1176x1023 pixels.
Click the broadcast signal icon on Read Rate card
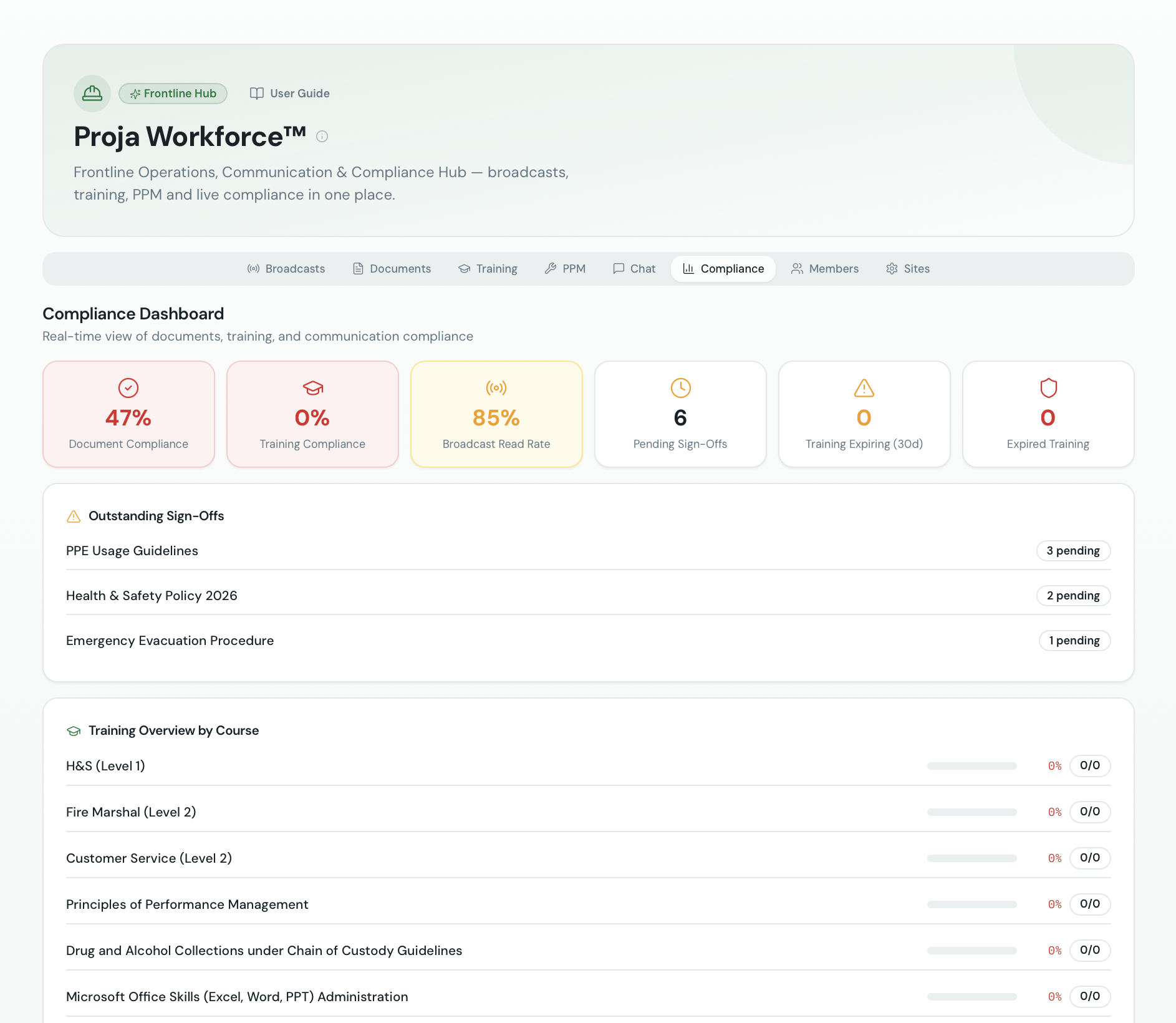(496, 388)
